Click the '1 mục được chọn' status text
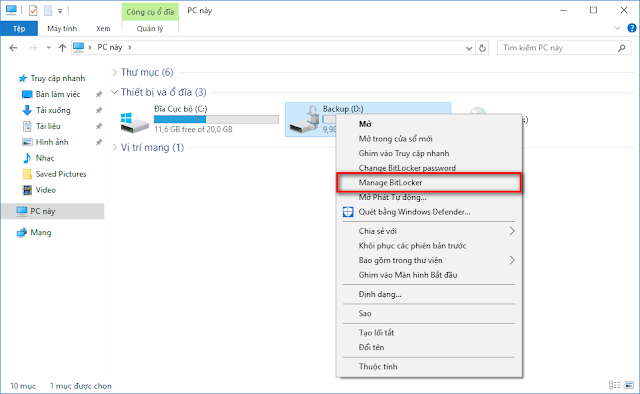Image resolution: width=640 pixels, height=394 pixels. [81, 386]
